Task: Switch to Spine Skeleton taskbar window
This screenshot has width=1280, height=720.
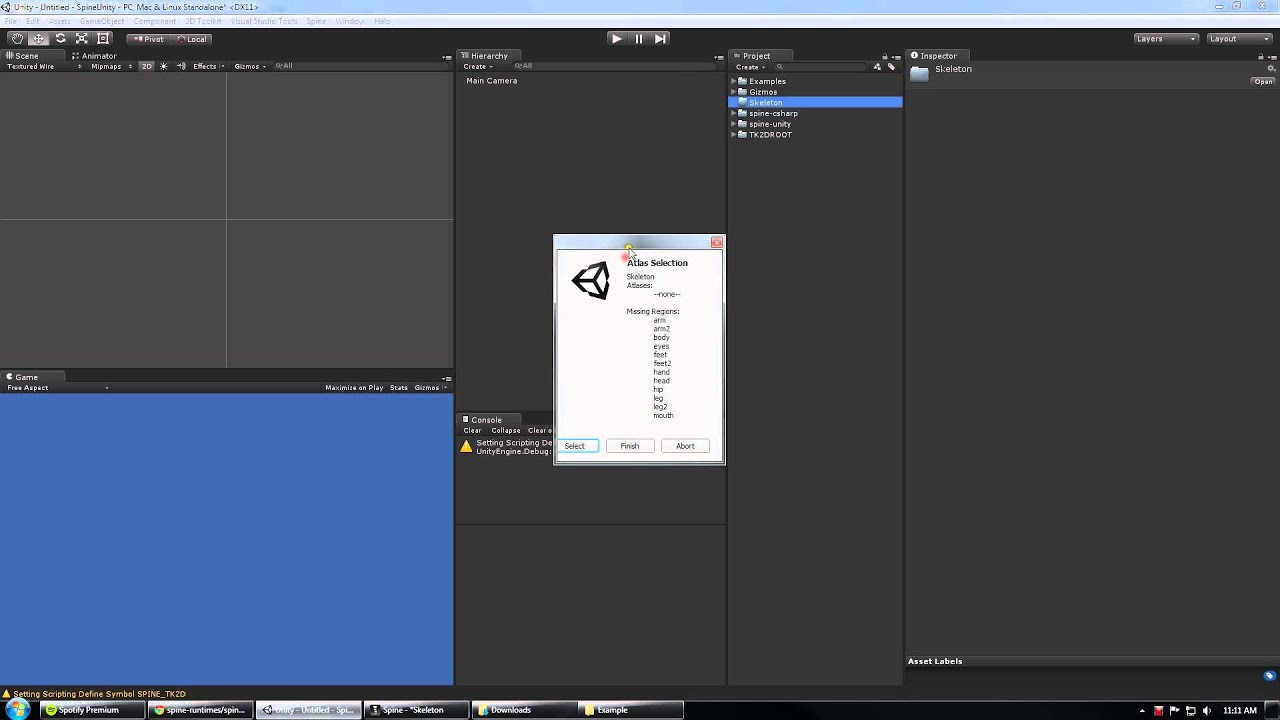Action: click(415, 710)
